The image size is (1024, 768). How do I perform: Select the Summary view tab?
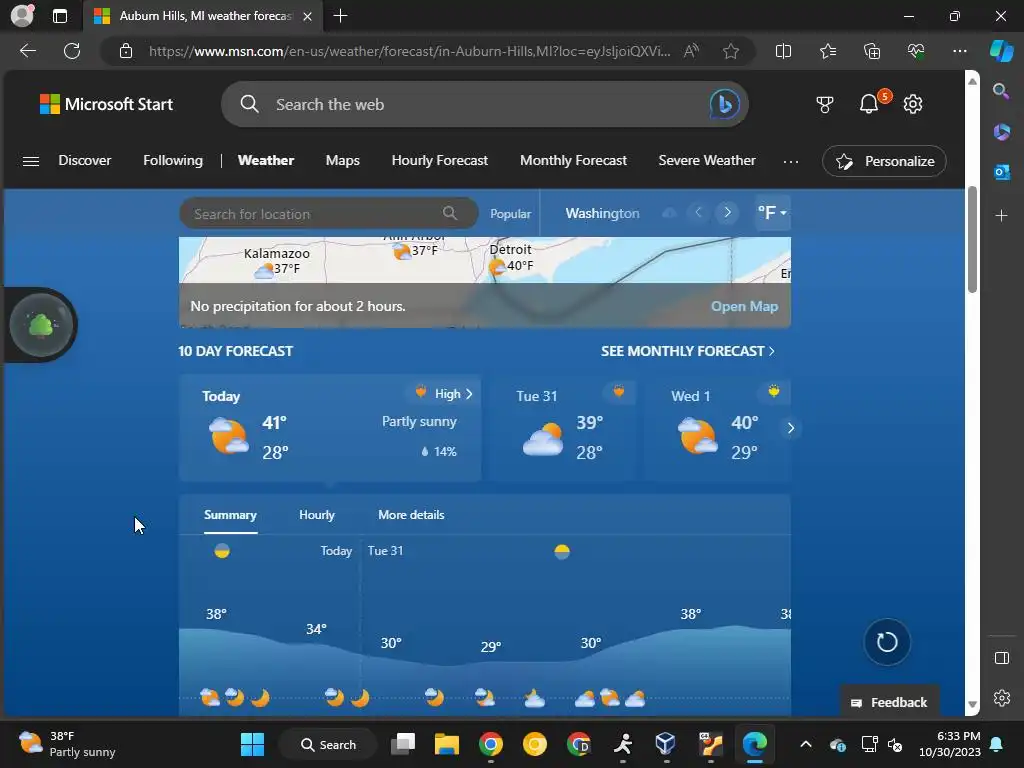(x=230, y=515)
